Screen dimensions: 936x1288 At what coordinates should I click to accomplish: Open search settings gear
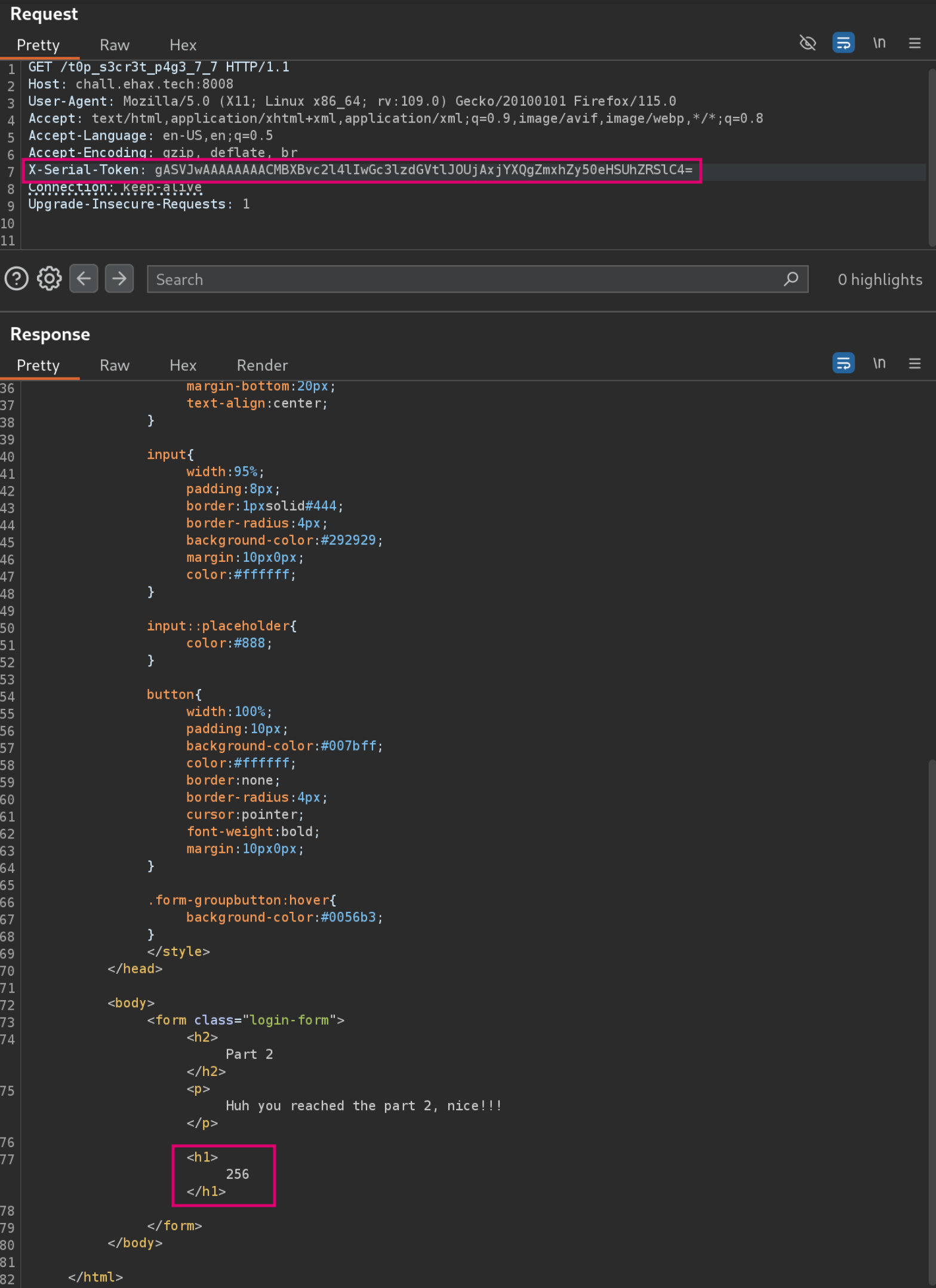(x=50, y=279)
